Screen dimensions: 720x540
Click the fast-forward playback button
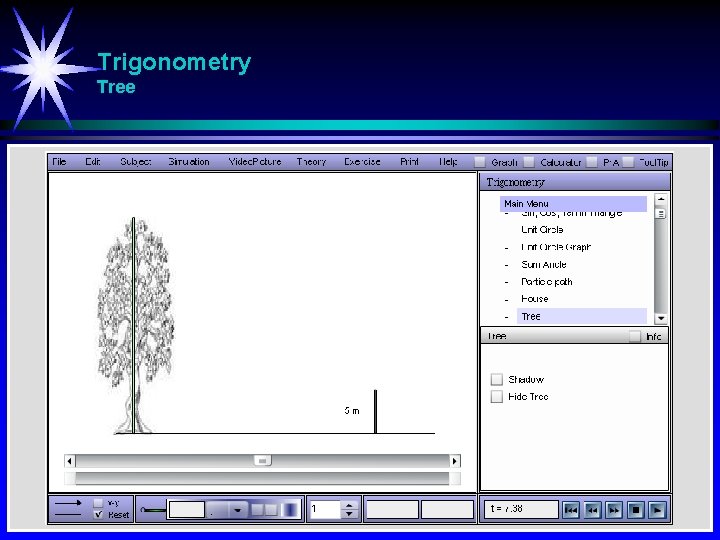click(614, 510)
